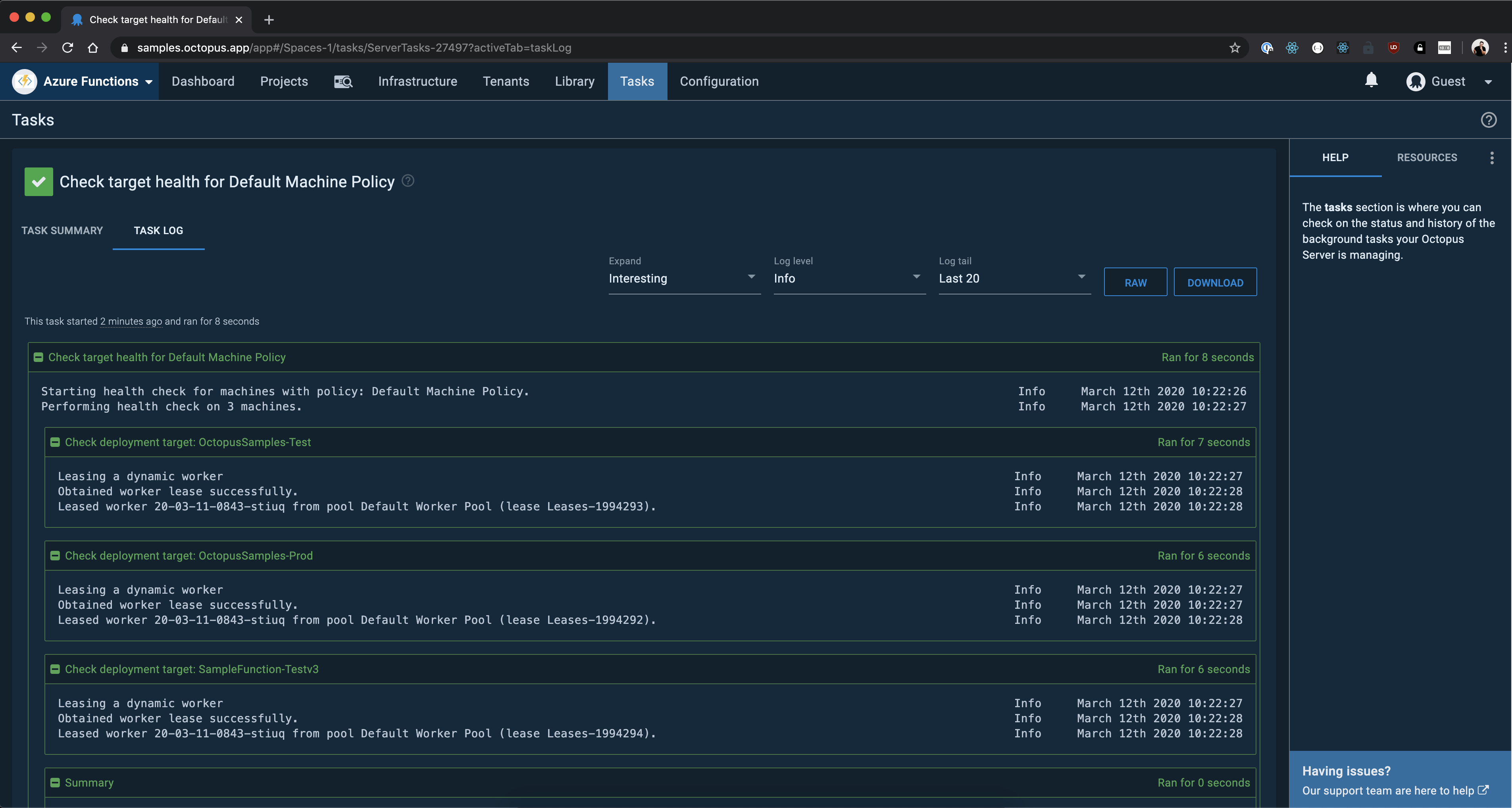Open the Log level dropdown
Screen dimensions: 1512x808
(849, 278)
